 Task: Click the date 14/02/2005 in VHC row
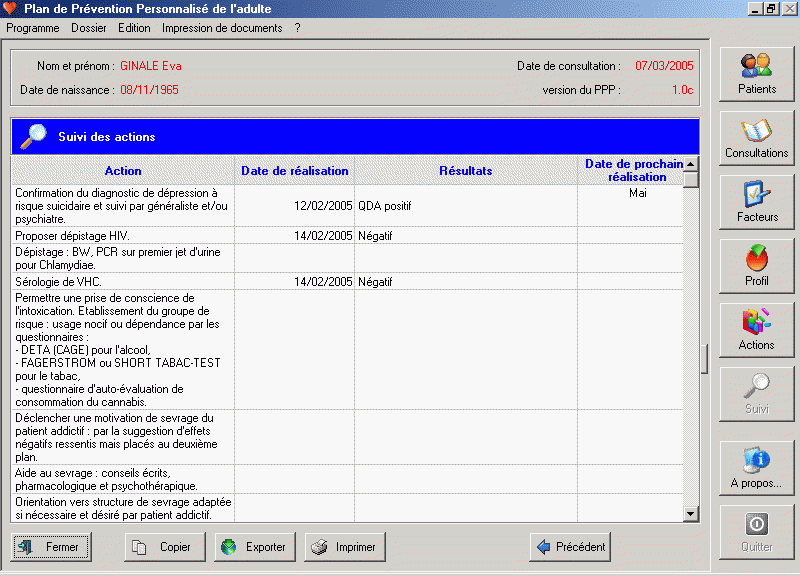pos(294,282)
